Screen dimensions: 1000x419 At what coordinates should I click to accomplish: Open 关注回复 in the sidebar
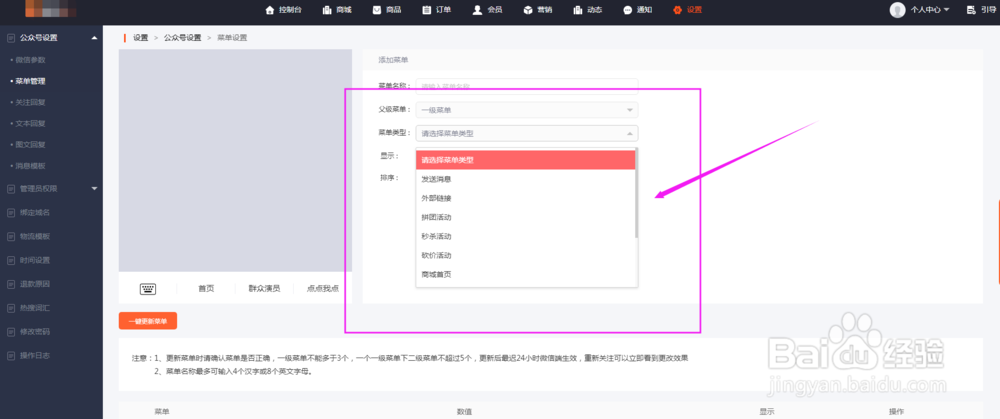pyautogui.click(x=31, y=102)
